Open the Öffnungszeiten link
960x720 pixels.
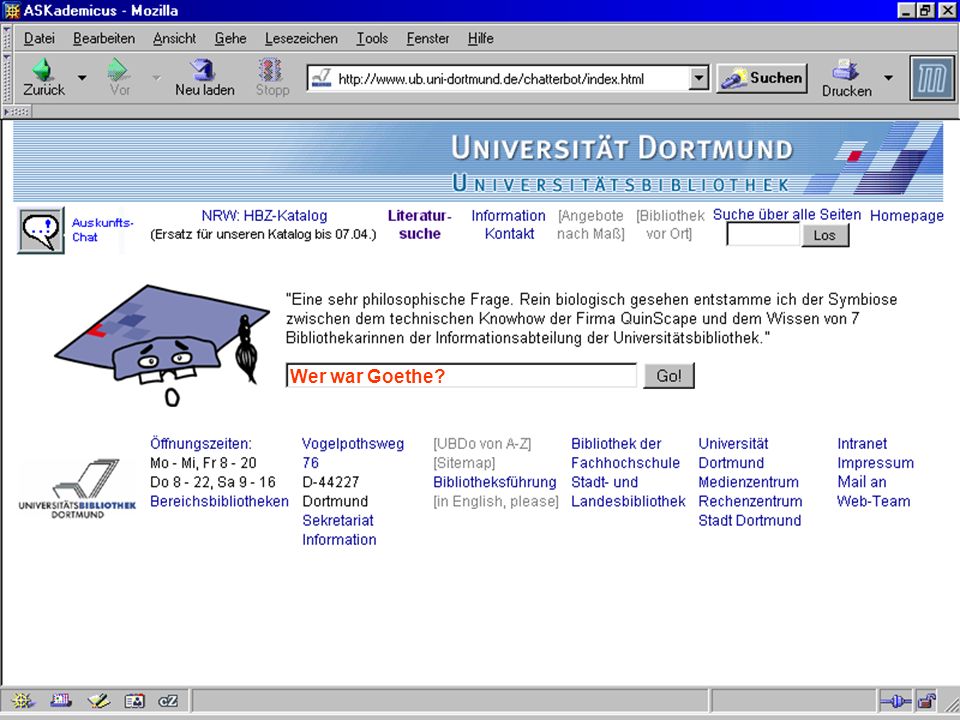(201, 443)
